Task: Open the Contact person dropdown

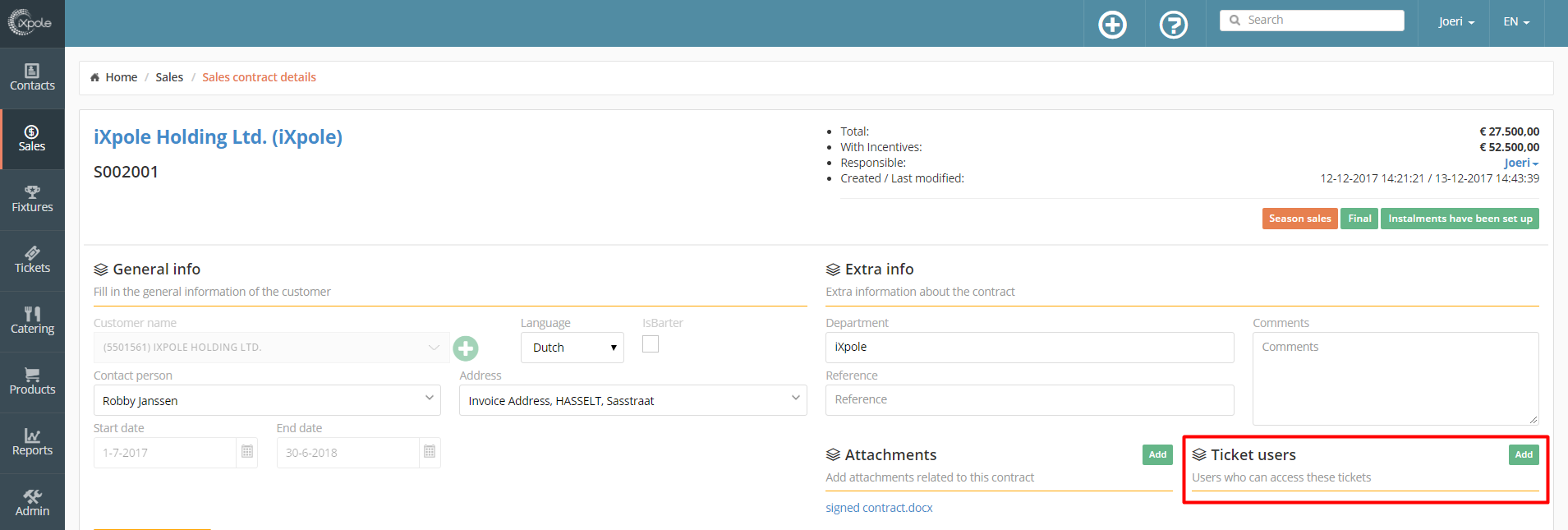Action: pos(267,400)
